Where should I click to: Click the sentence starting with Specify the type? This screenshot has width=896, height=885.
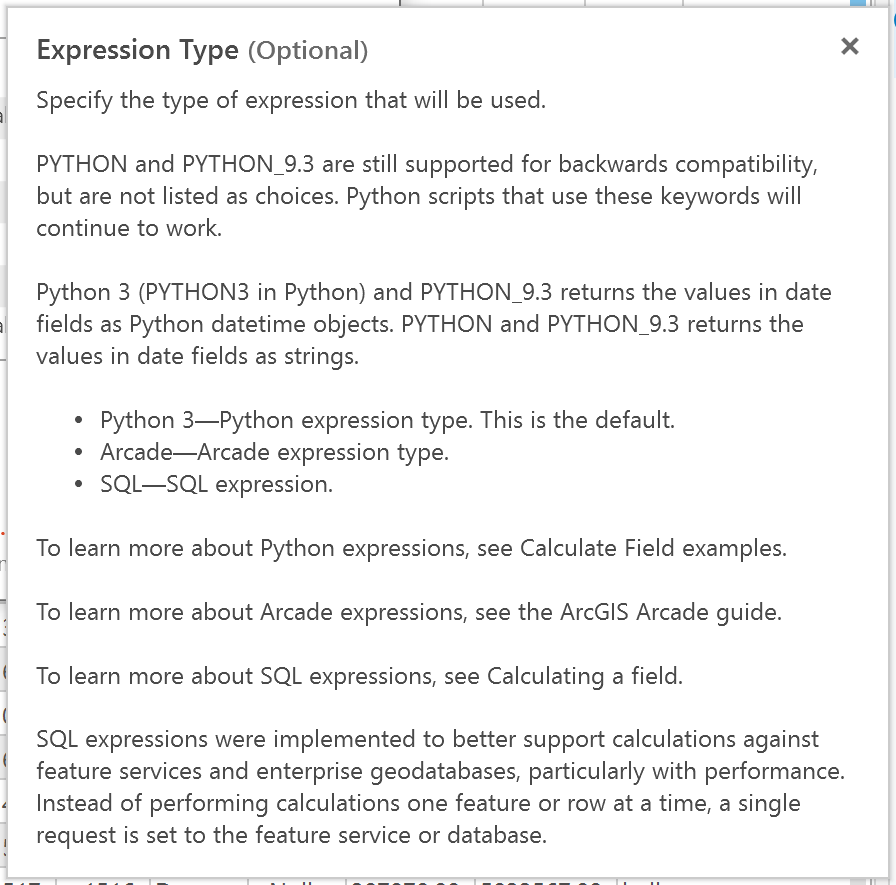[x=291, y=101]
